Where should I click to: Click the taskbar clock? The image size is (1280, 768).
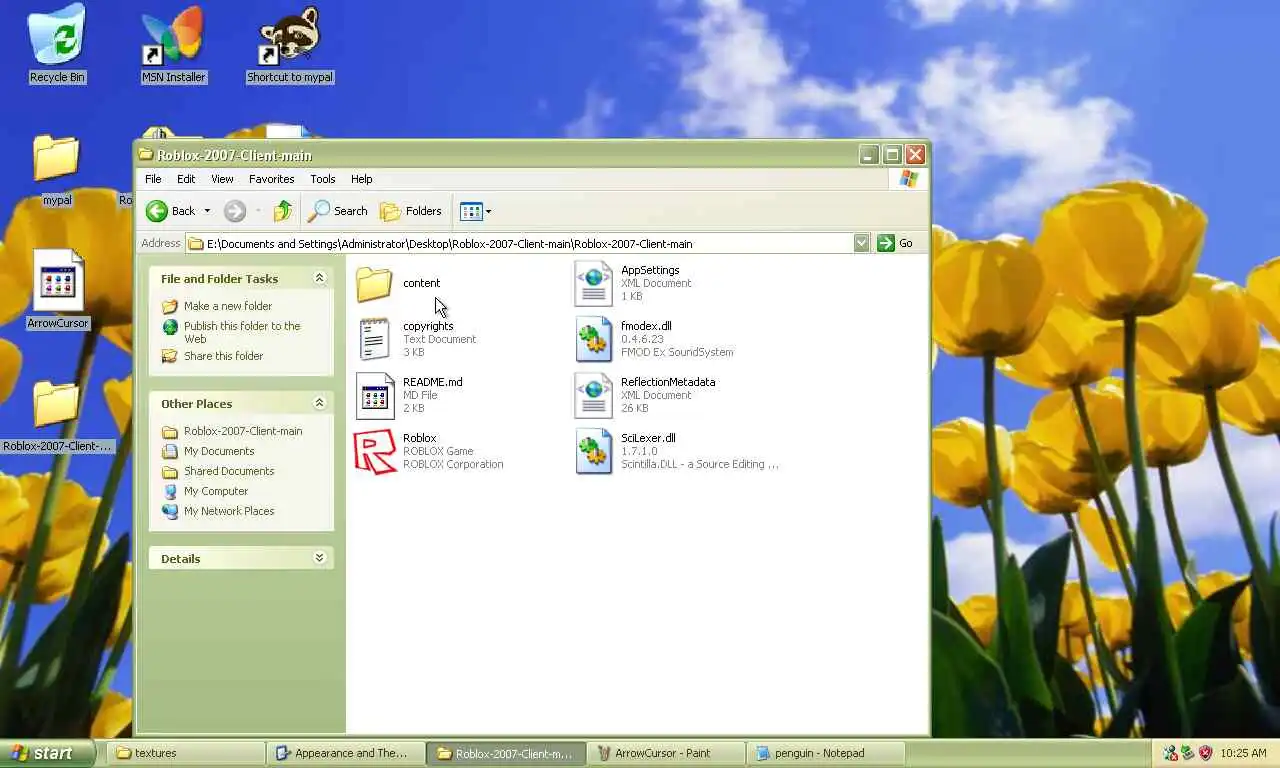point(1243,753)
